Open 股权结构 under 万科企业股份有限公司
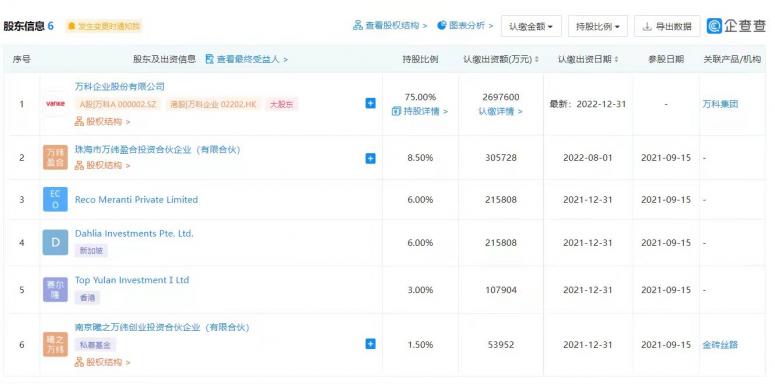775x384 pixels. [102, 122]
